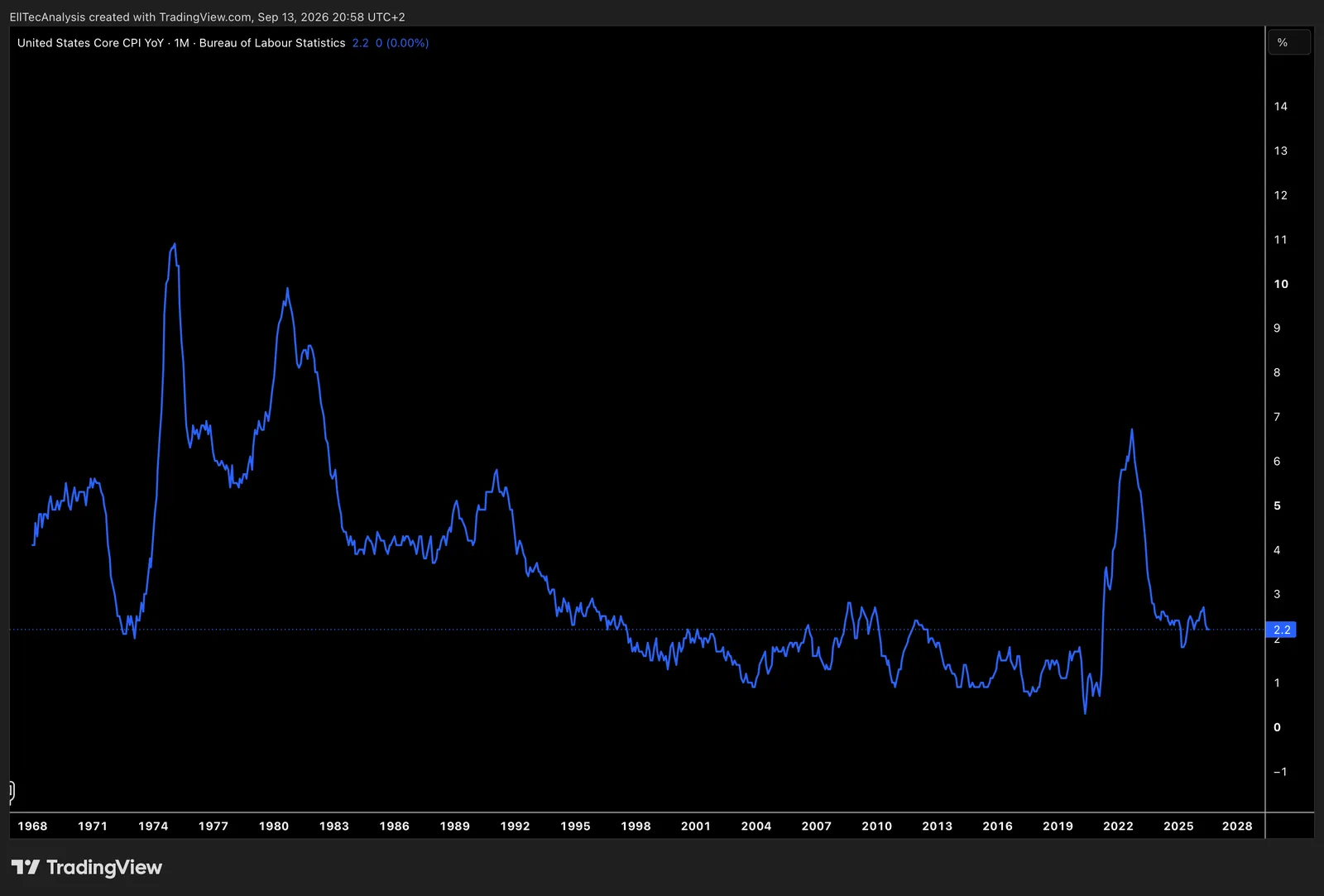This screenshot has height=896, width=1324.
Task: Click the 1986 time axis label
Action: click(x=395, y=826)
